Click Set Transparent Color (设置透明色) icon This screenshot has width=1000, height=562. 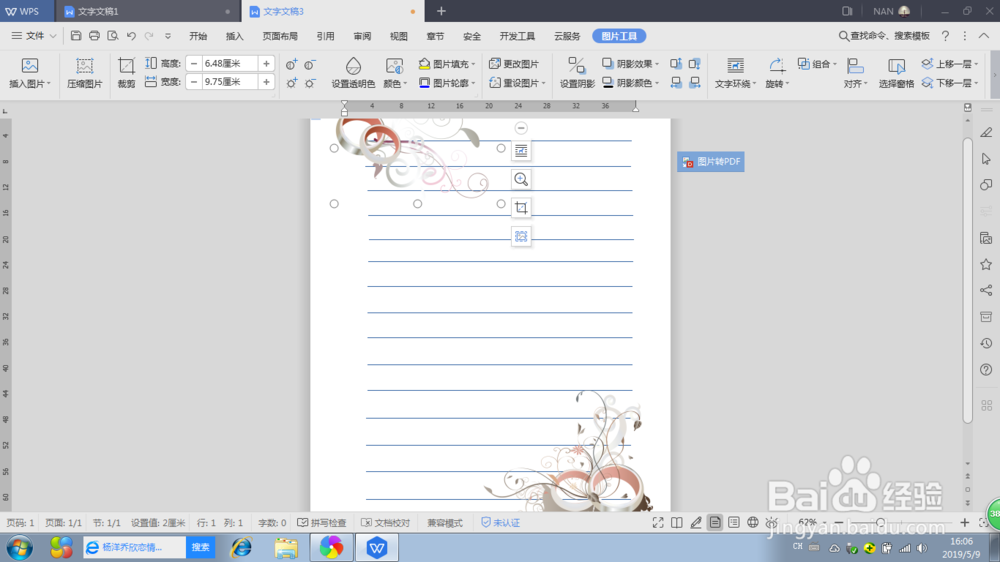353,66
